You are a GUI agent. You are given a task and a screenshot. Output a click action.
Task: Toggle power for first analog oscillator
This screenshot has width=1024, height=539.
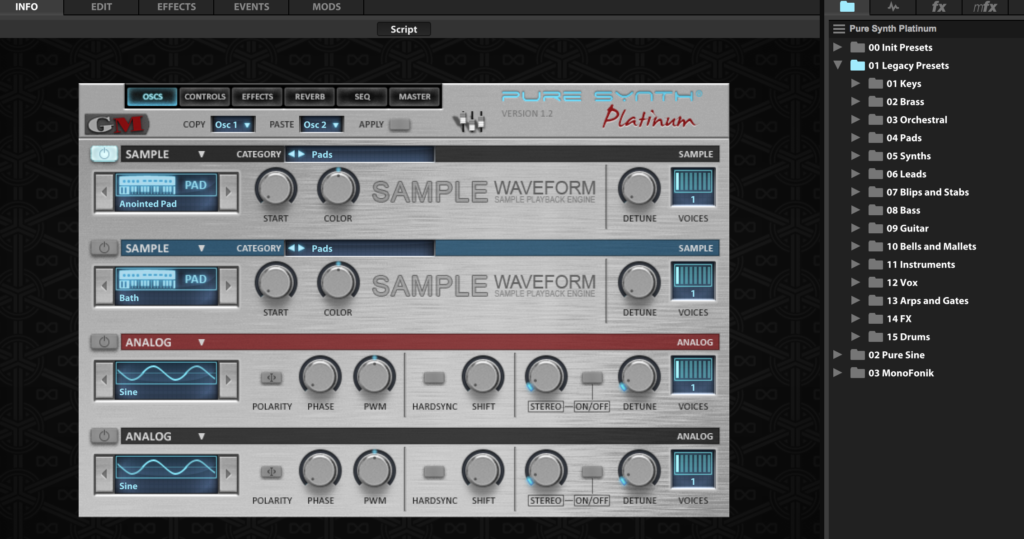pos(104,342)
